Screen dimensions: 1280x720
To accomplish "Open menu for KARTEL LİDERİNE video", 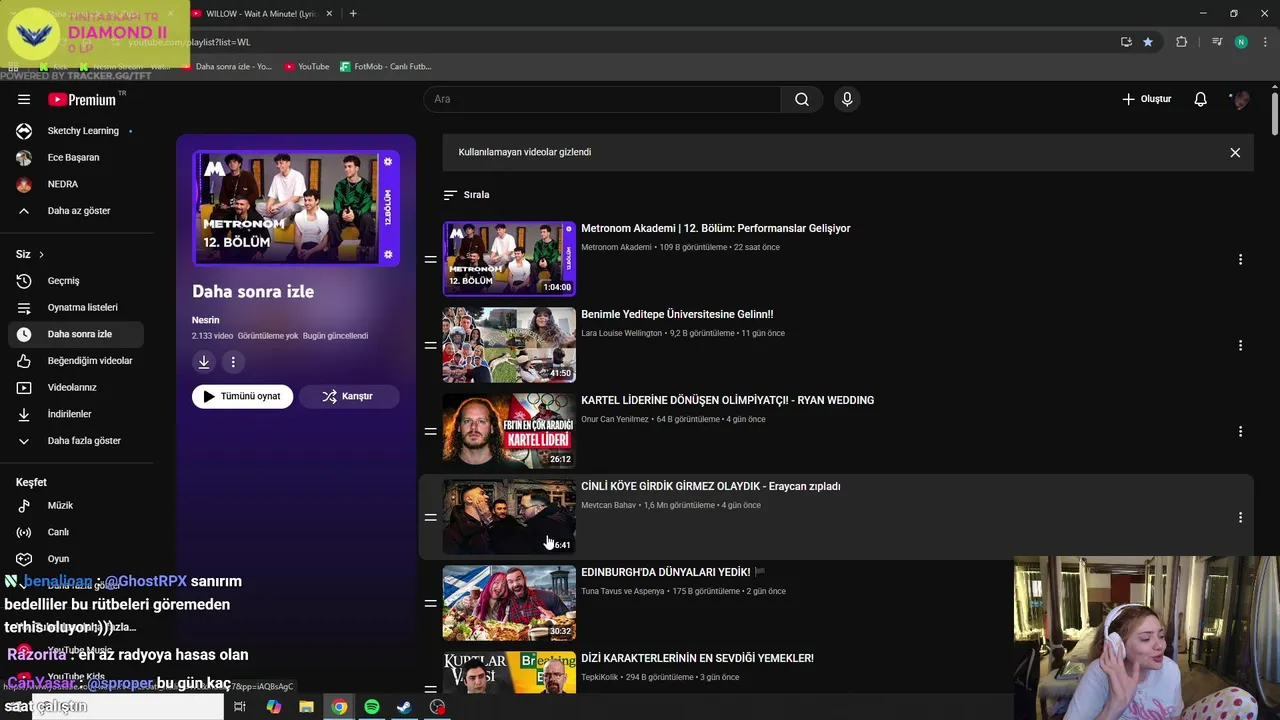I will coord(1240,431).
